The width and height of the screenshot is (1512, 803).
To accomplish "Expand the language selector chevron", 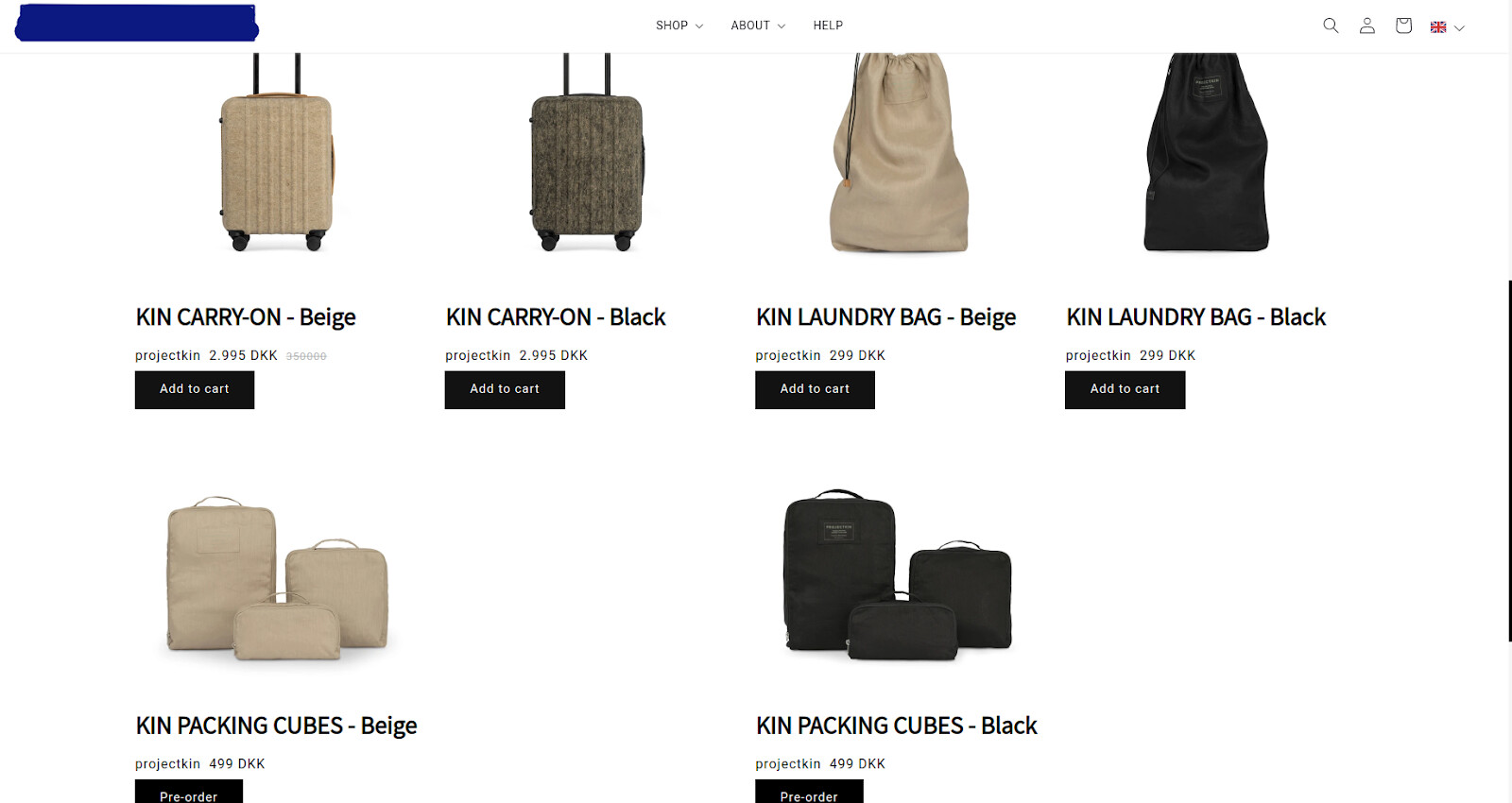I will [1459, 27].
